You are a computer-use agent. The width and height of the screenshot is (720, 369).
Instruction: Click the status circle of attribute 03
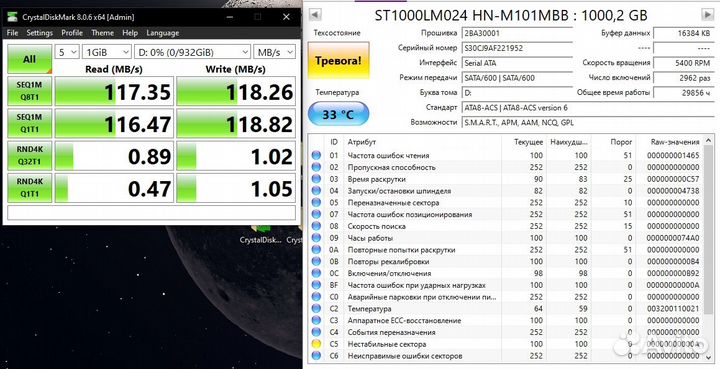[316, 179]
